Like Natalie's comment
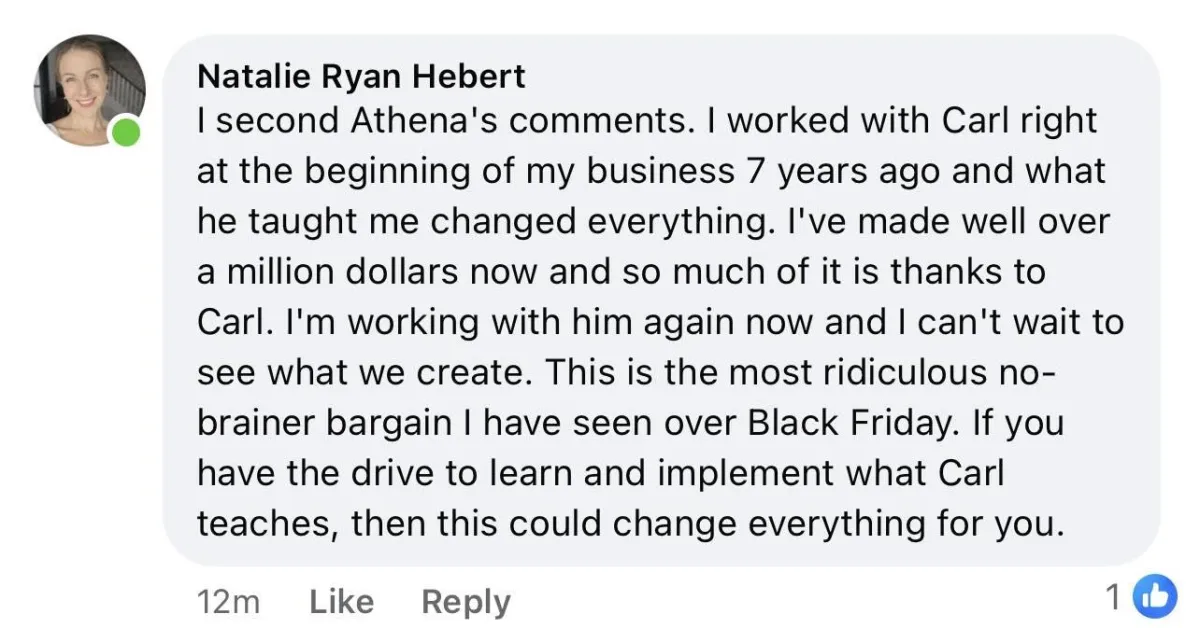This screenshot has width=1200, height=628. [341, 601]
